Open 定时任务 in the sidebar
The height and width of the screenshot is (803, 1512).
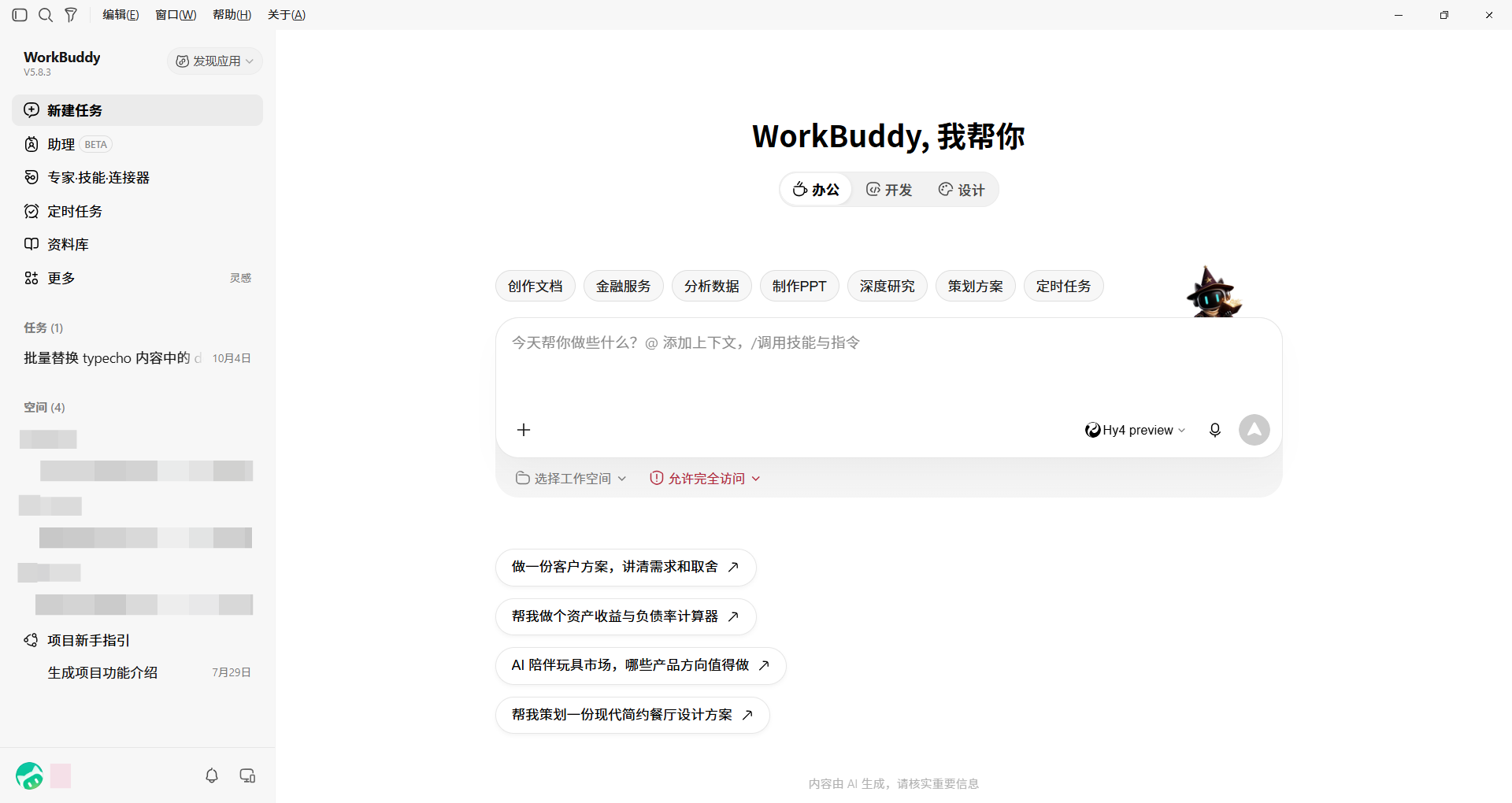point(137,211)
